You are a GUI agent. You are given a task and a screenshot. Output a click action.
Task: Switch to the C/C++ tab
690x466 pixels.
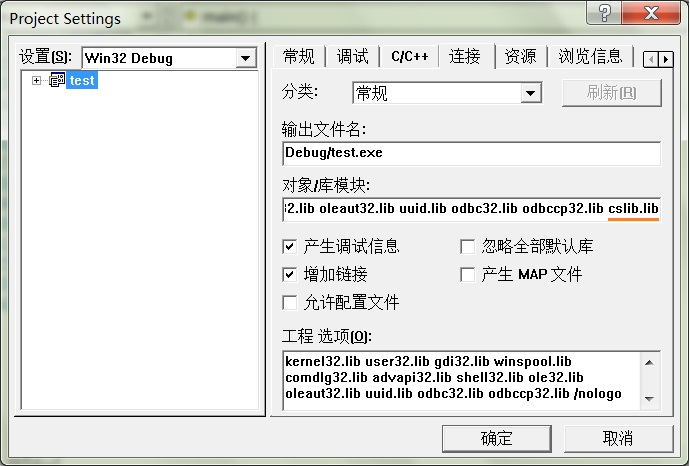click(409, 57)
